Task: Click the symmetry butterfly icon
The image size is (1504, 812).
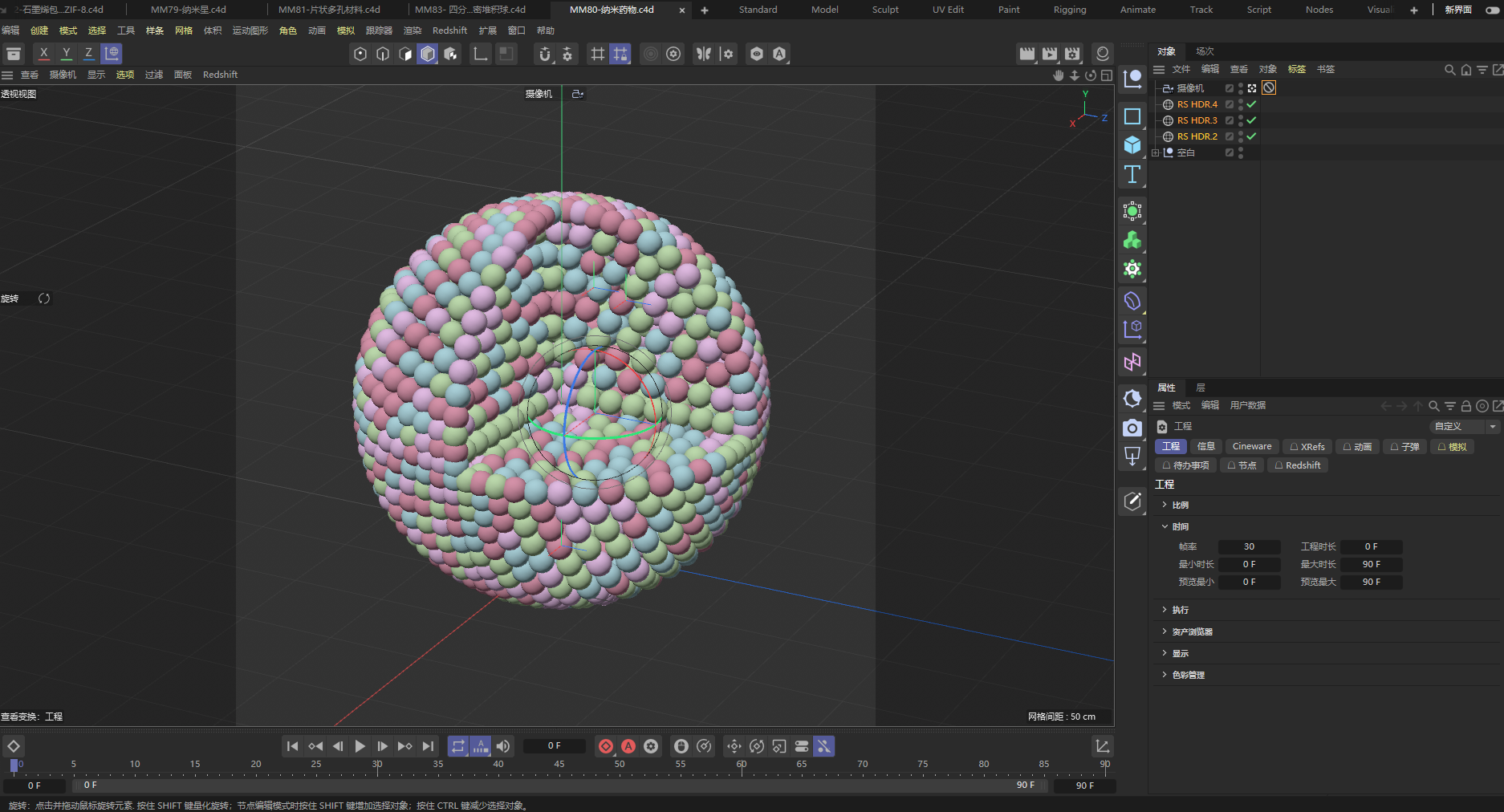Action: pos(704,54)
